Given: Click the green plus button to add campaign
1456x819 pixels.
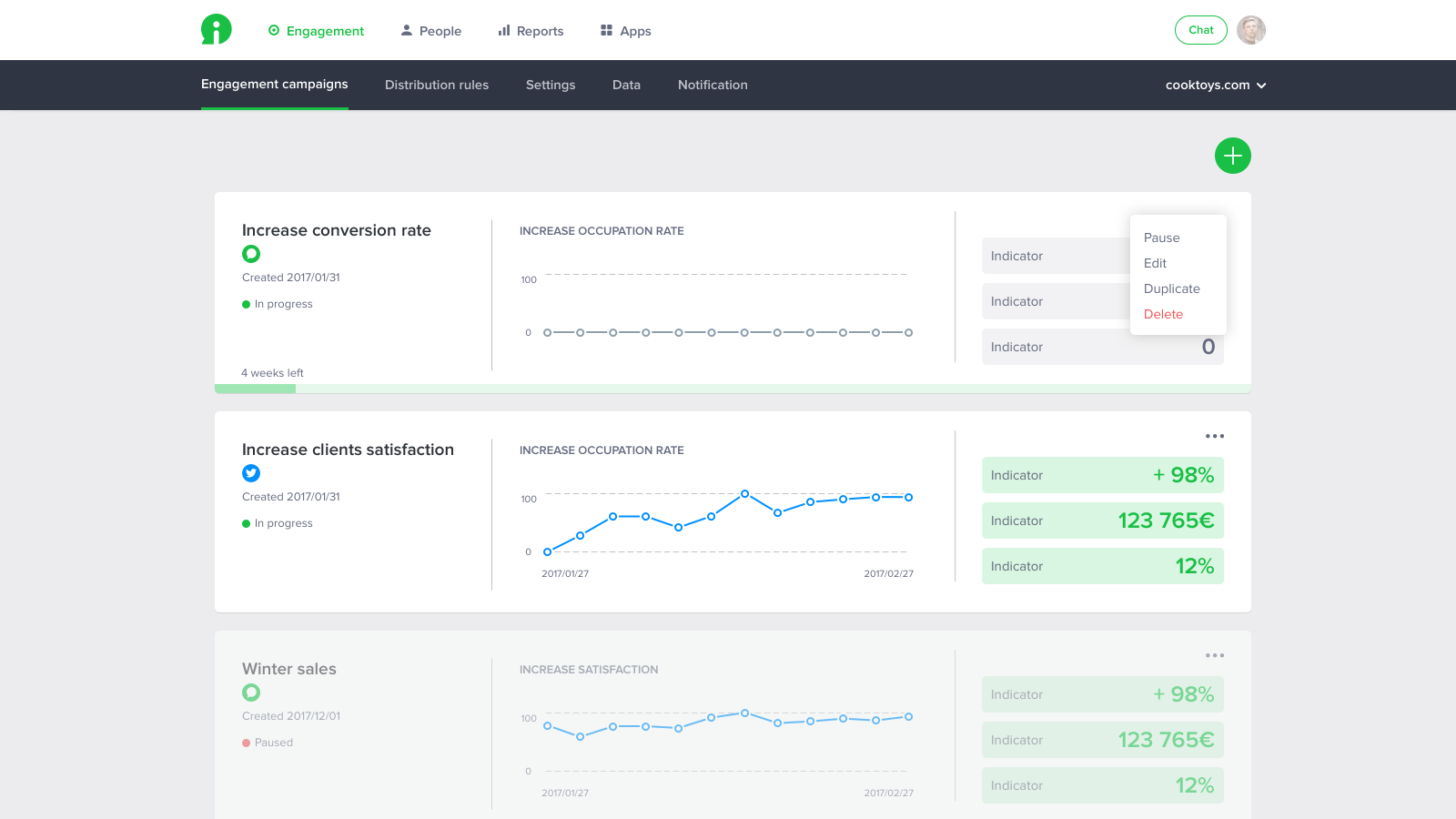Looking at the screenshot, I should [x=1233, y=156].
